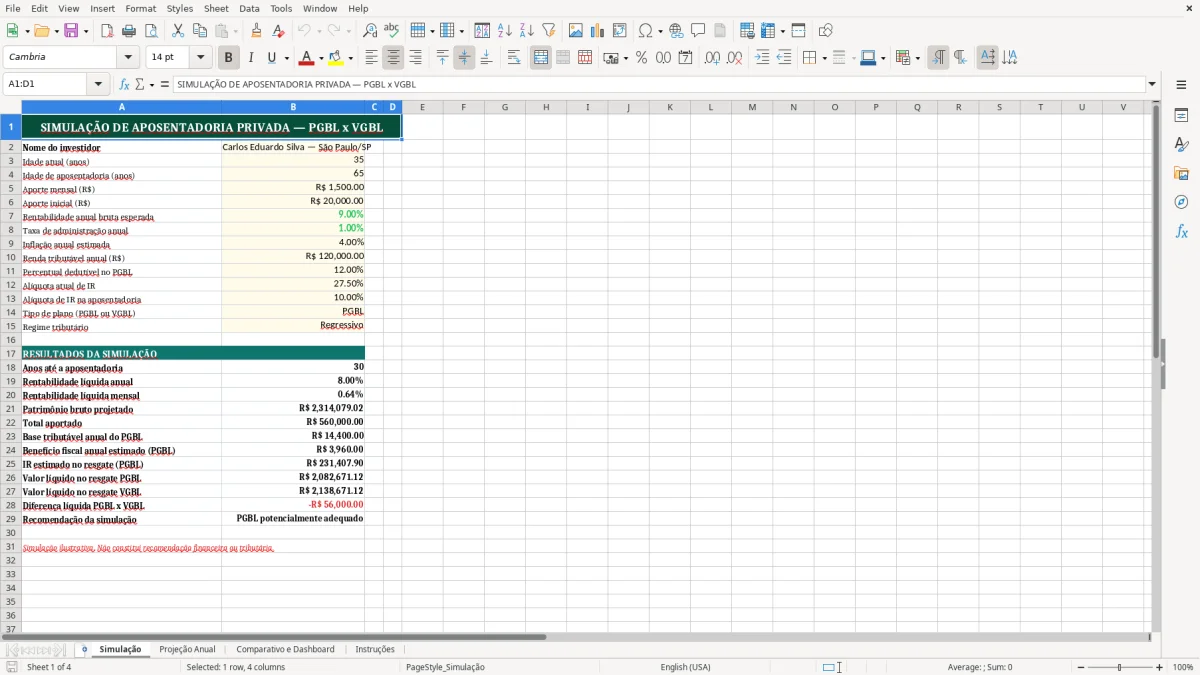
Task: Open sidebar Navigator panel
Action: point(1181,202)
